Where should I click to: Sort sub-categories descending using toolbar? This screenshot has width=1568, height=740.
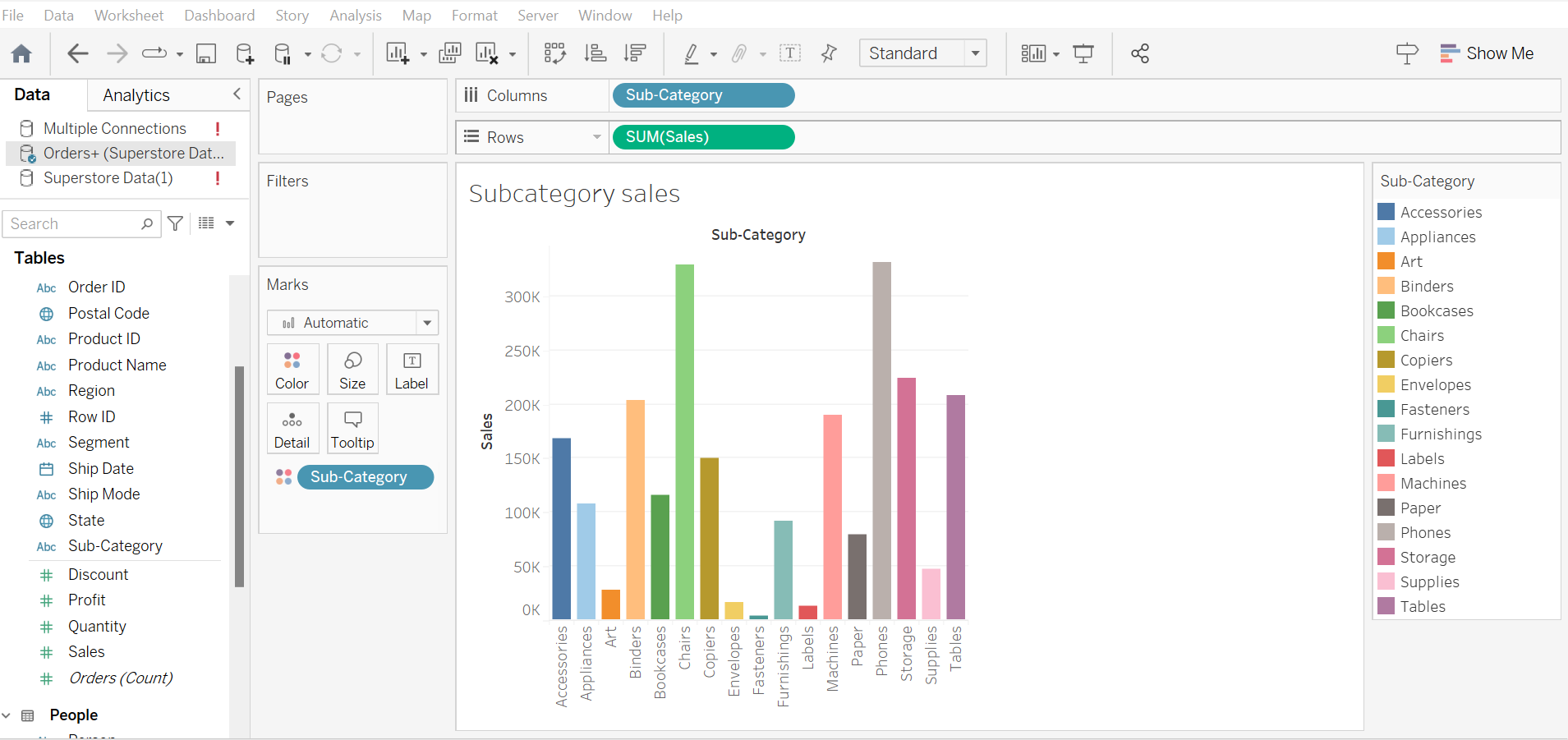point(635,53)
